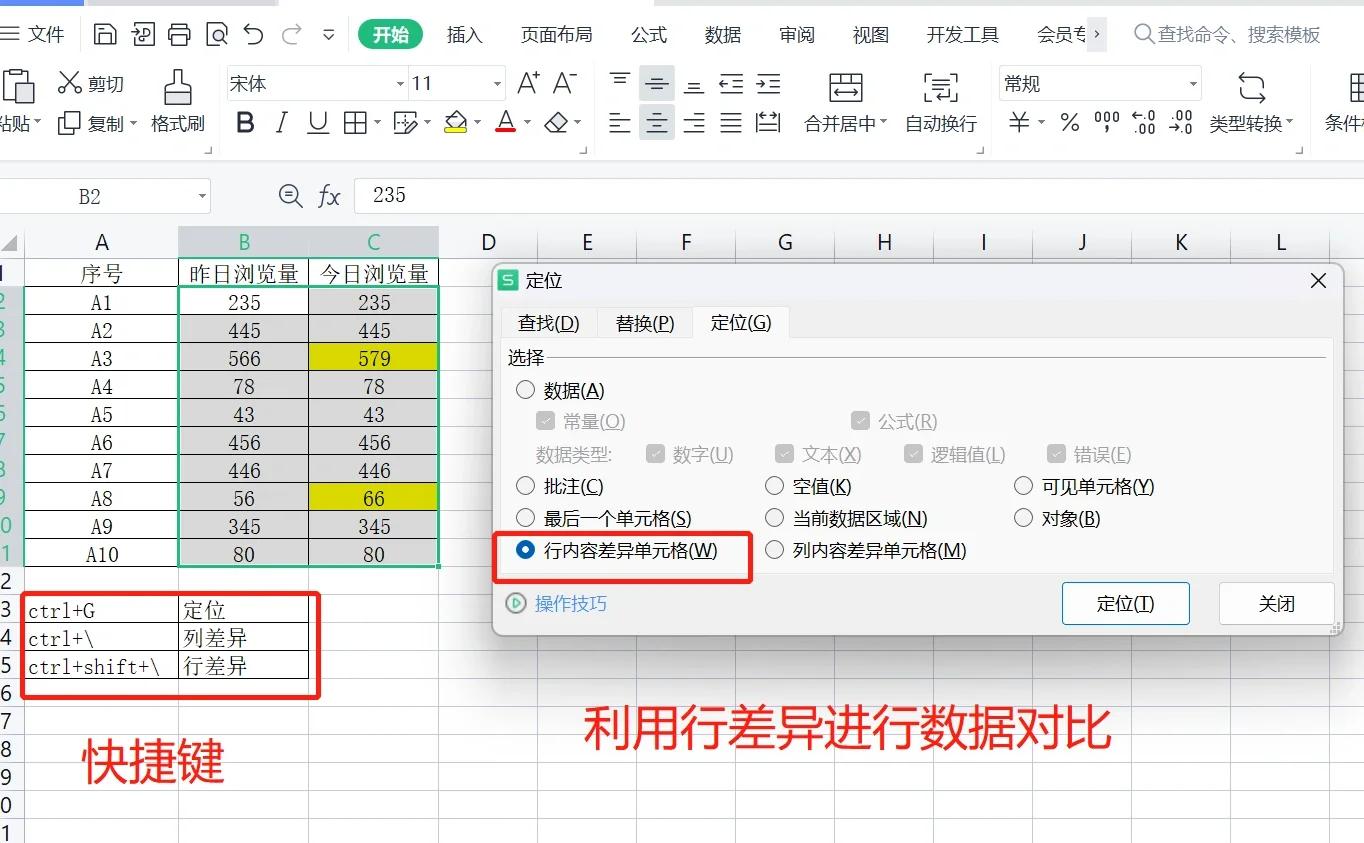Decrease font size with A- icon
This screenshot has height=843, width=1364.
point(565,83)
